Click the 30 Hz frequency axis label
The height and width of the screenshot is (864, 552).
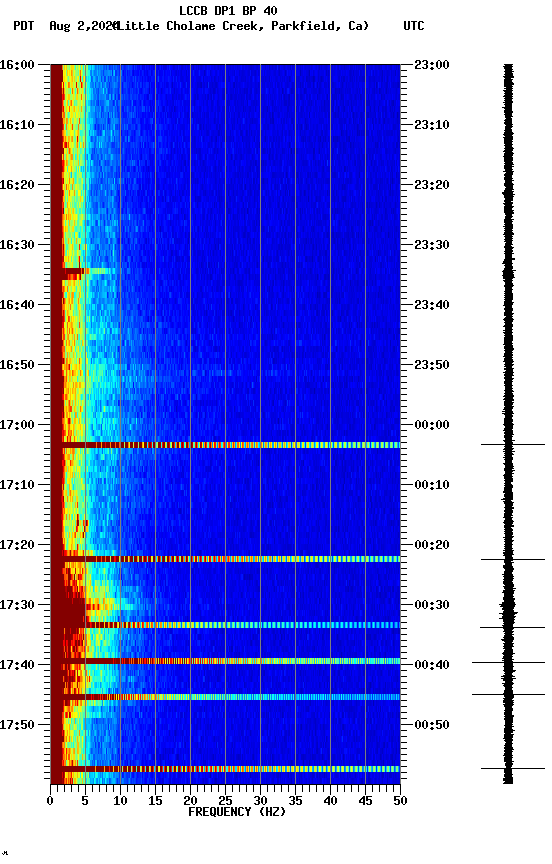tap(261, 801)
